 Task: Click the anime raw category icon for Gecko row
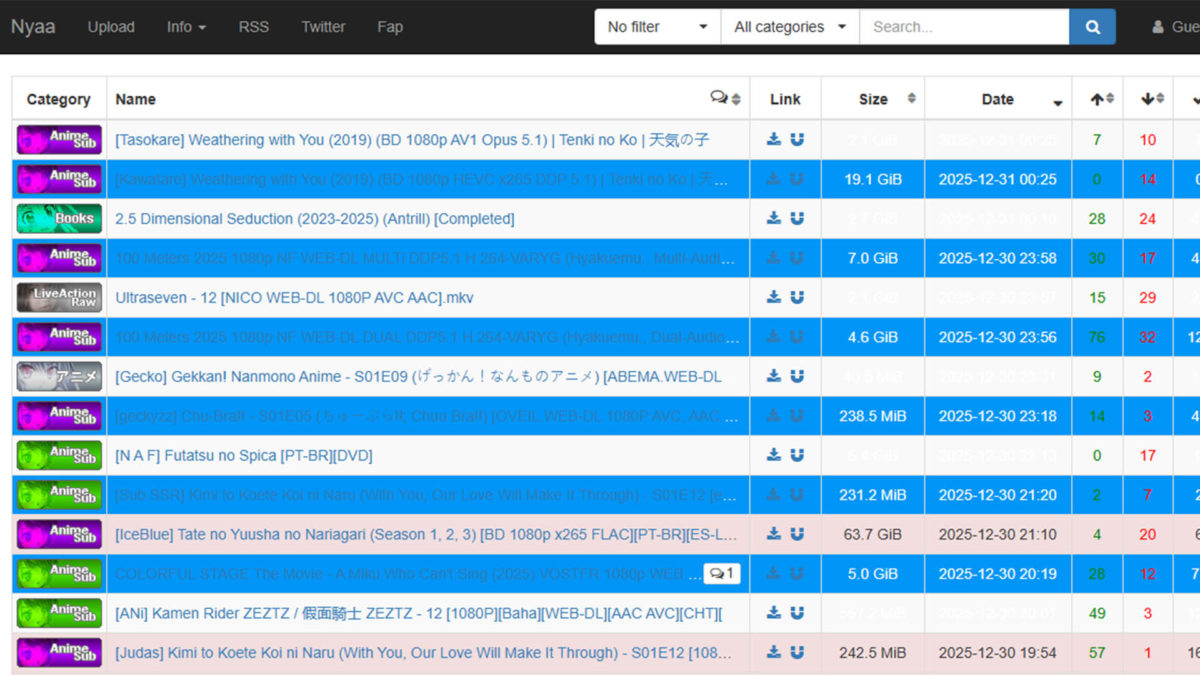point(59,376)
